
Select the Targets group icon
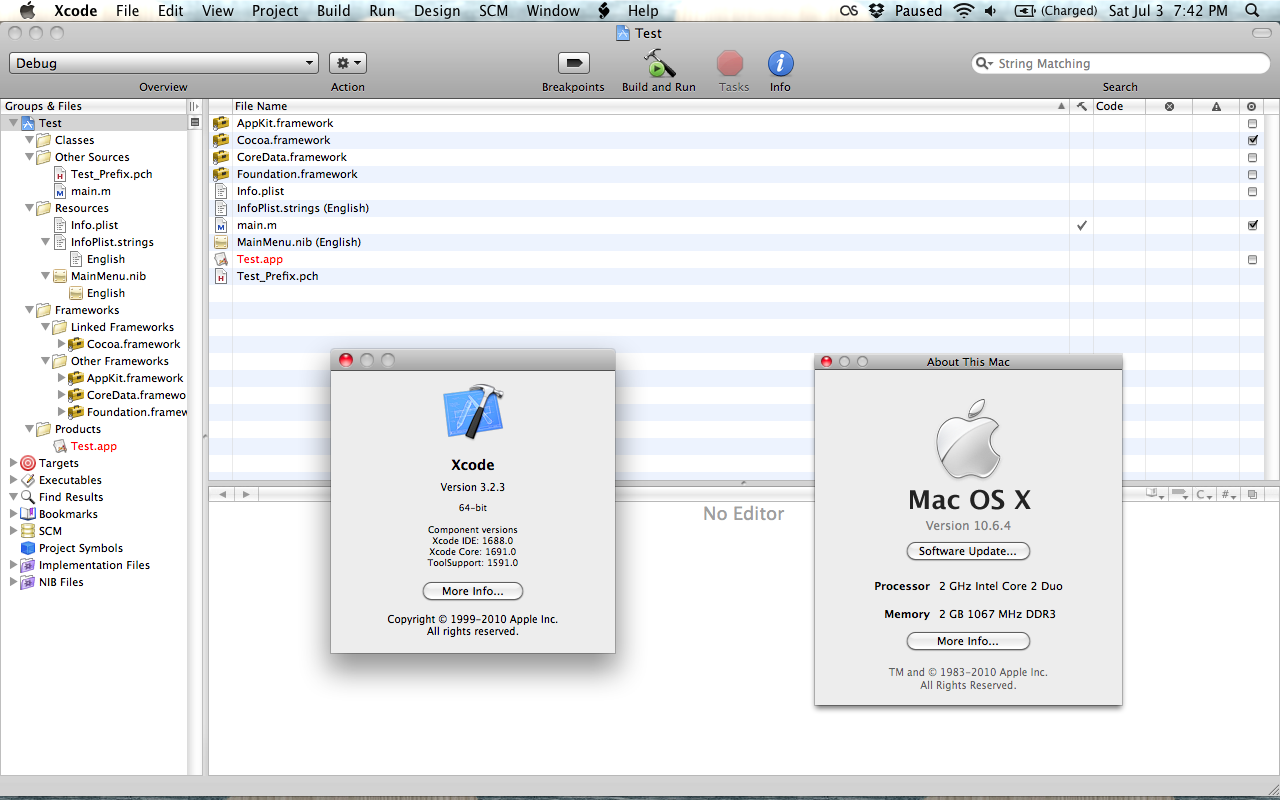click(x=28, y=463)
